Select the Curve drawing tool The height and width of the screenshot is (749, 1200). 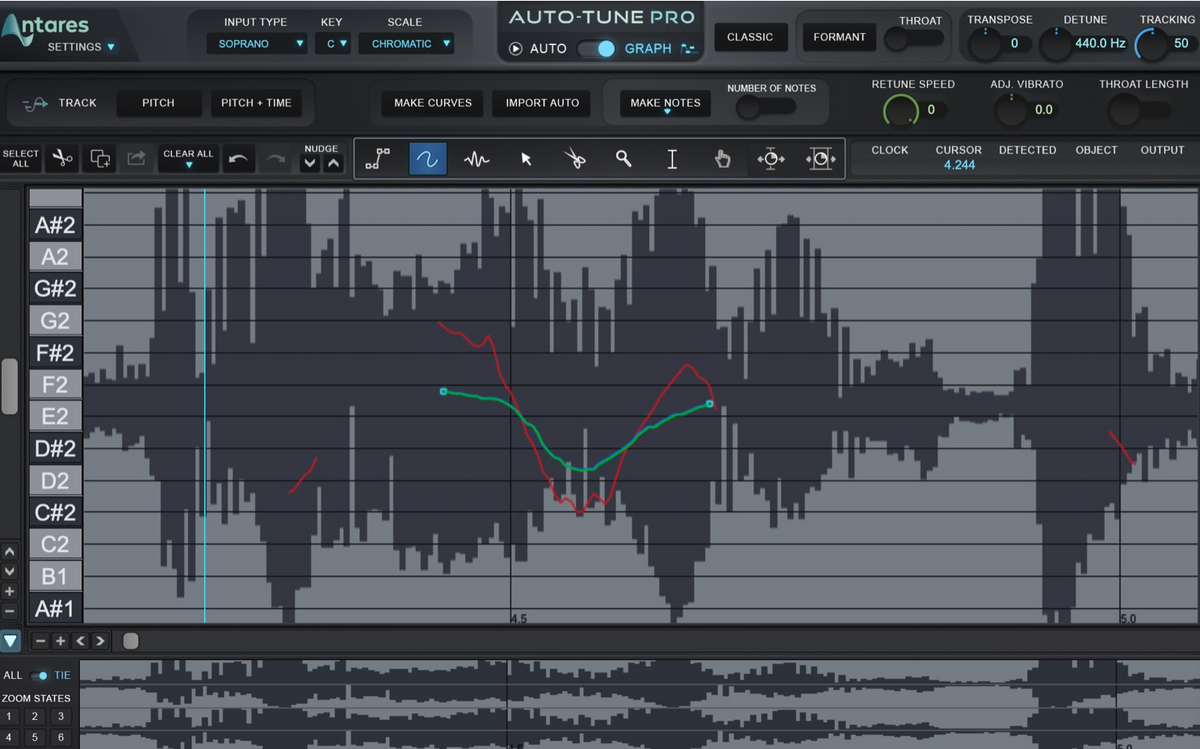pos(427,158)
